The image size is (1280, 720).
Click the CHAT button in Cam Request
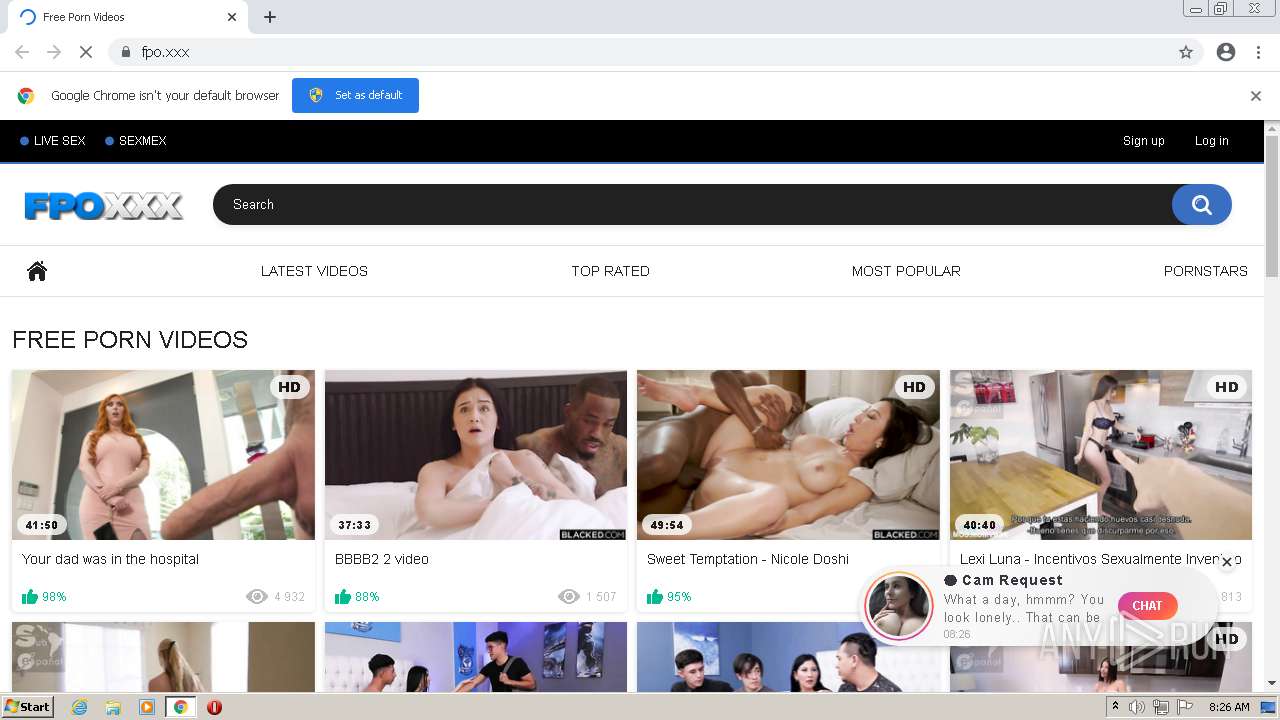1147,605
